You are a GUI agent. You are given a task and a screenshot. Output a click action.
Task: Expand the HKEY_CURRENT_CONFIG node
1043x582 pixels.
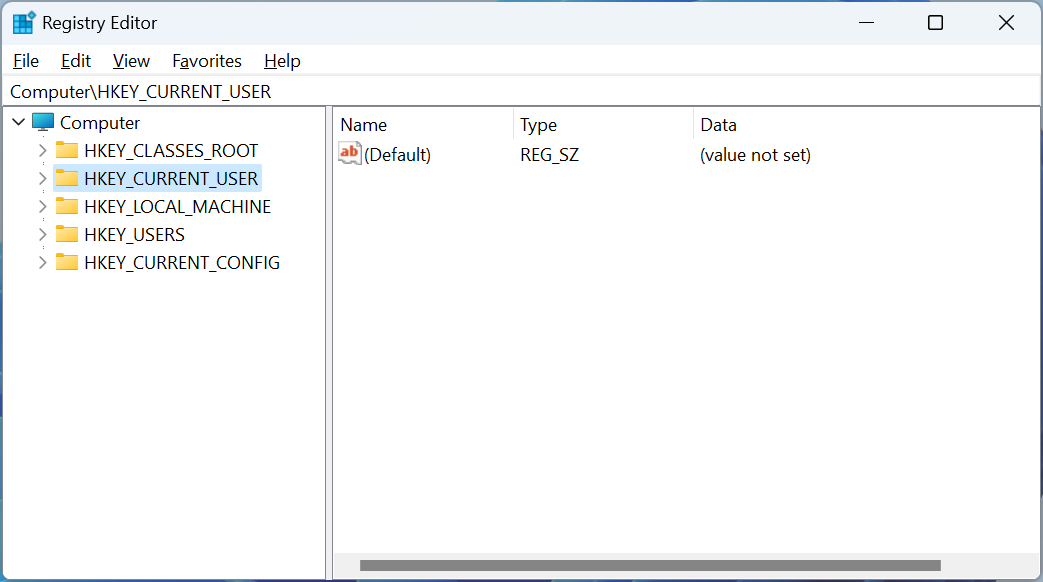tap(42, 262)
